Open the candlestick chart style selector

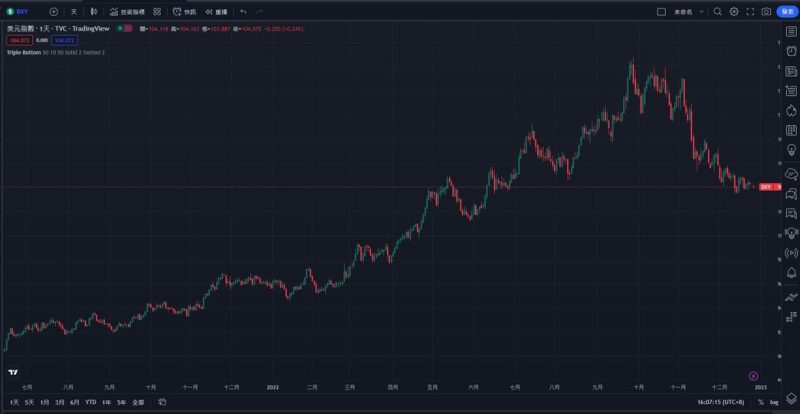pyautogui.click(x=93, y=11)
